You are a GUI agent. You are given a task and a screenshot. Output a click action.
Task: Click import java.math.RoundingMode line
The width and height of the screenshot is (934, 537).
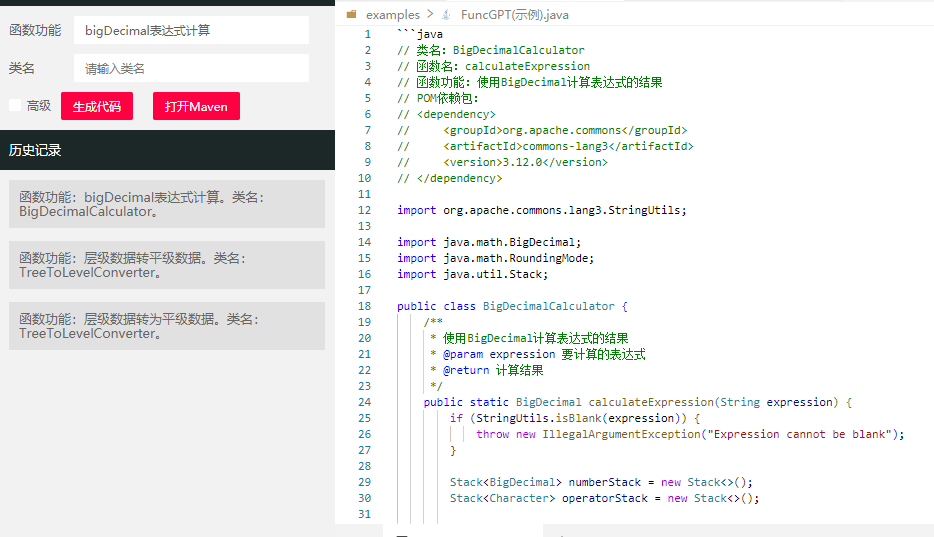pyautogui.click(x=496, y=258)
